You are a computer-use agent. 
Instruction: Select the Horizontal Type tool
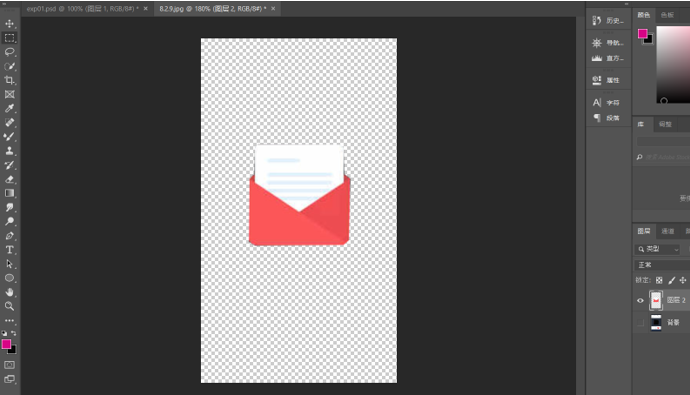pyautogui.click(x=9, y=250)
